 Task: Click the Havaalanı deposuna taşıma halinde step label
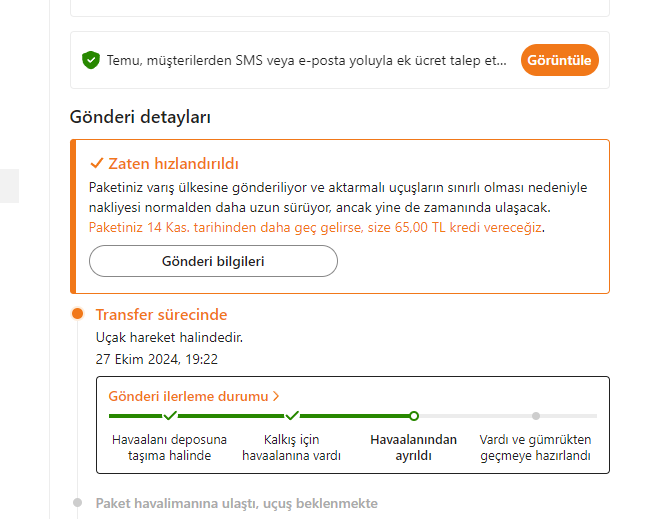click(170, 447)
